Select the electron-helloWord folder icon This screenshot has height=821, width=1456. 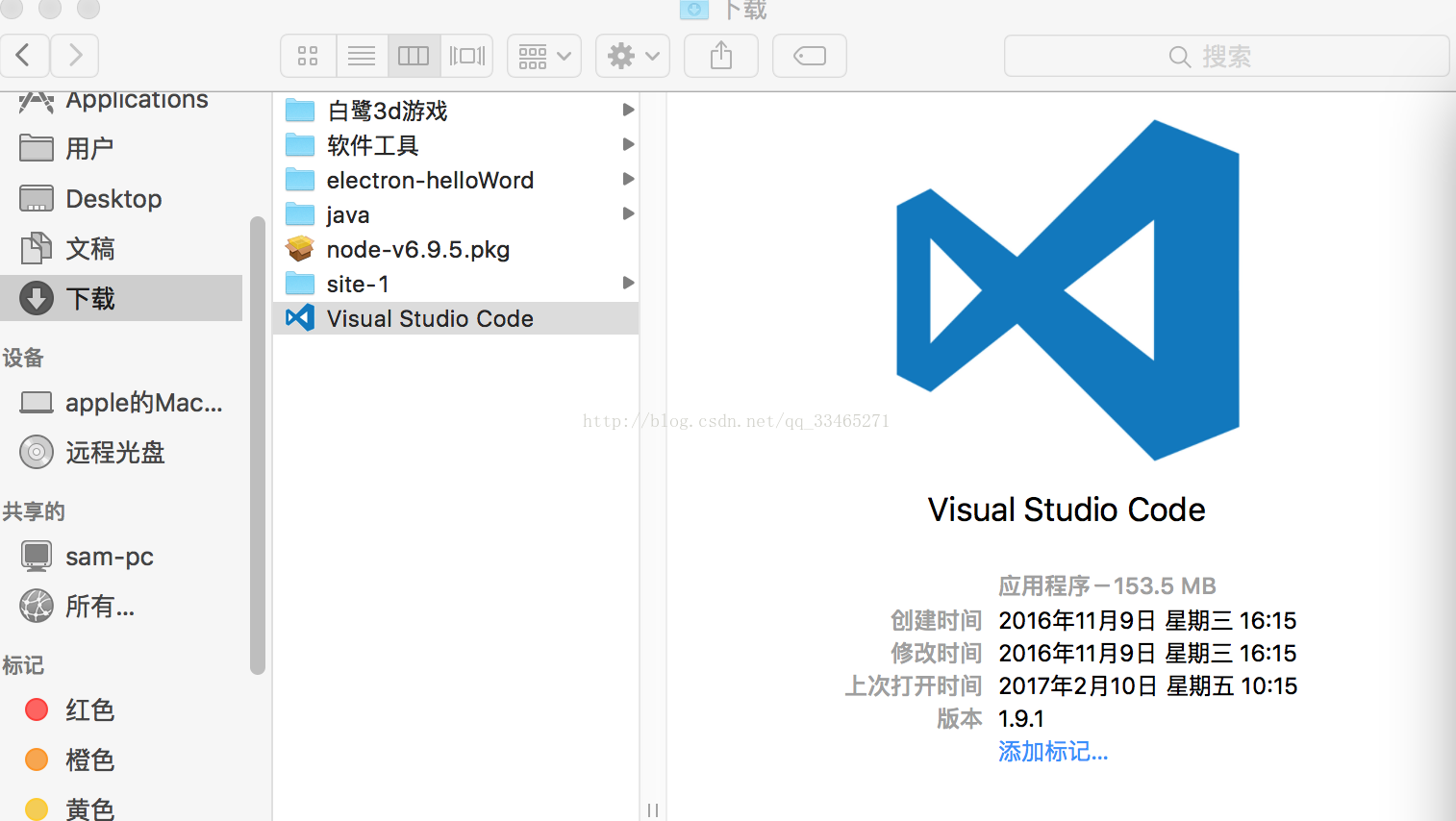coord(300,180)
